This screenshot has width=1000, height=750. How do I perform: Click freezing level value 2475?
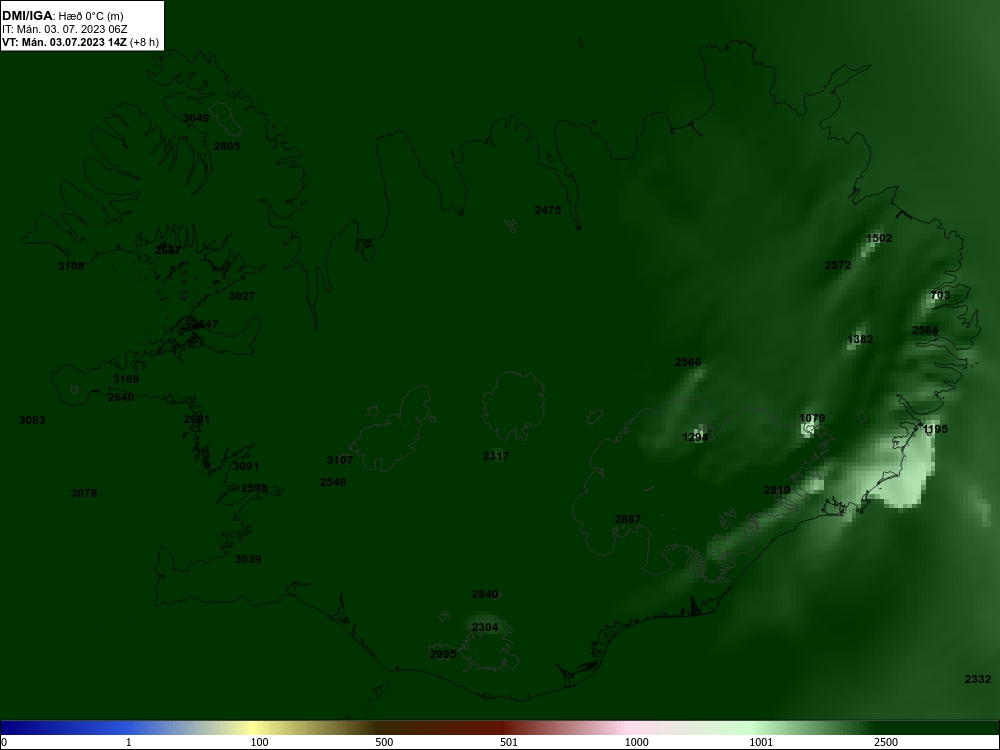click(548, 210)
